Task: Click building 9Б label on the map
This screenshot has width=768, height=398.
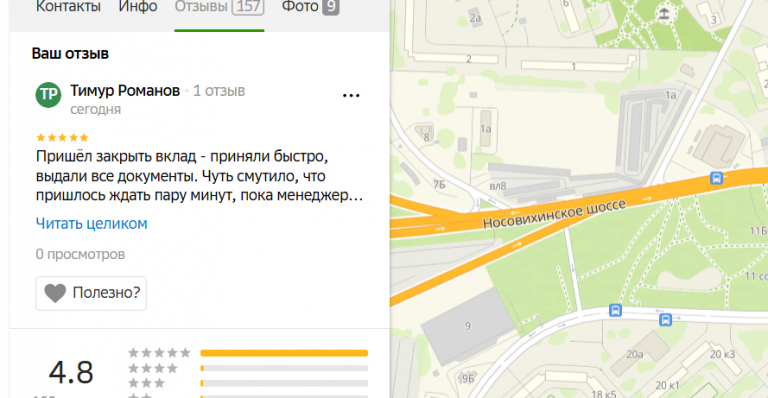Action: tap(468, 378)
